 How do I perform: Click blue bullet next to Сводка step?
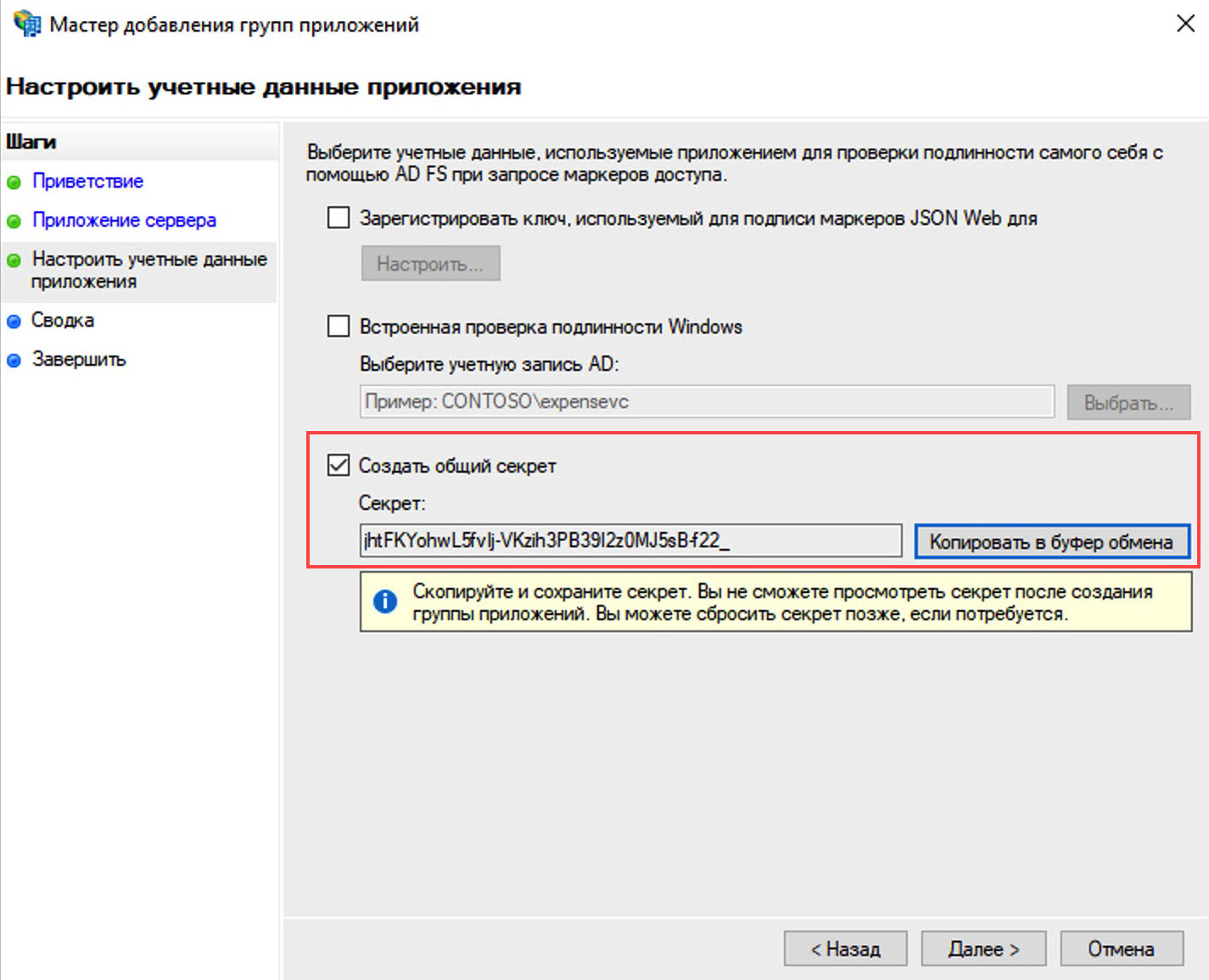14,322
